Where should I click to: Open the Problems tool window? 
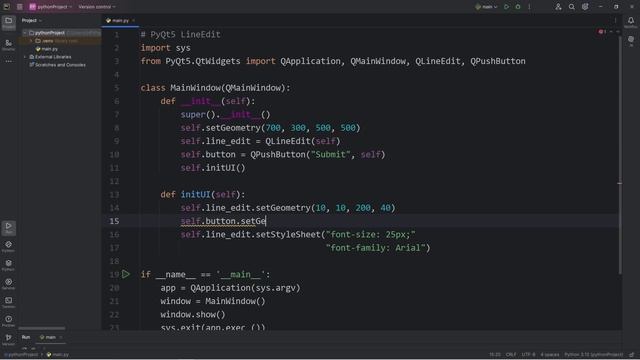(9, 321)
